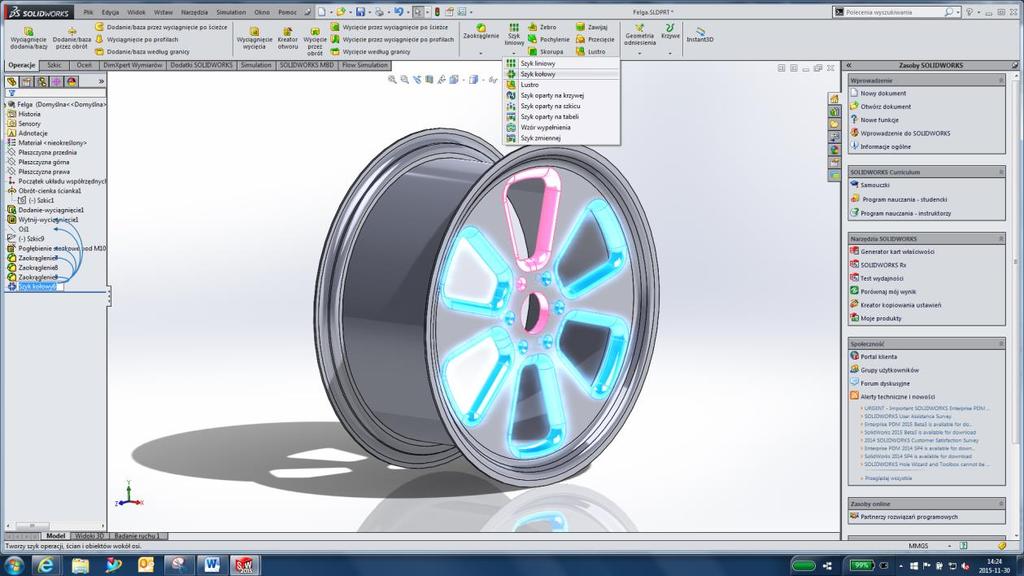Click the New document toolbar icon
The height and width of the screenshot is (576, 1024).
(x=322, y=12)
